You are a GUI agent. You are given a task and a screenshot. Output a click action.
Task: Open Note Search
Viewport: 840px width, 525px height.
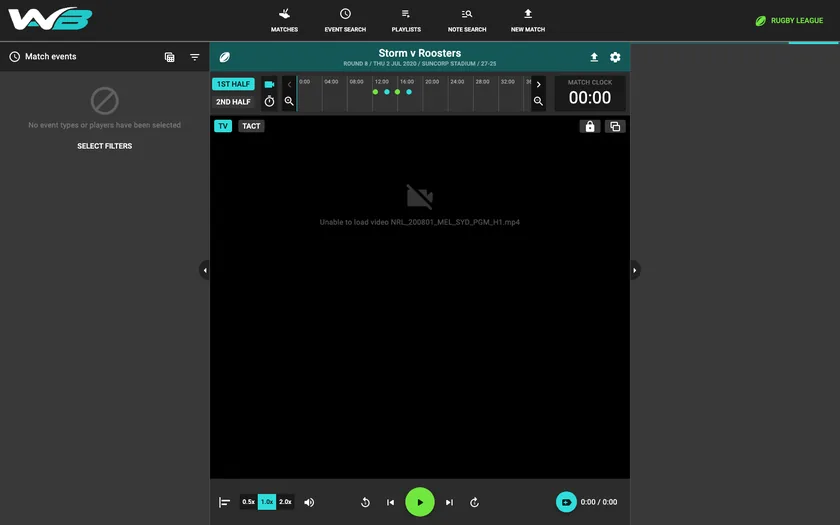[467, 20]
